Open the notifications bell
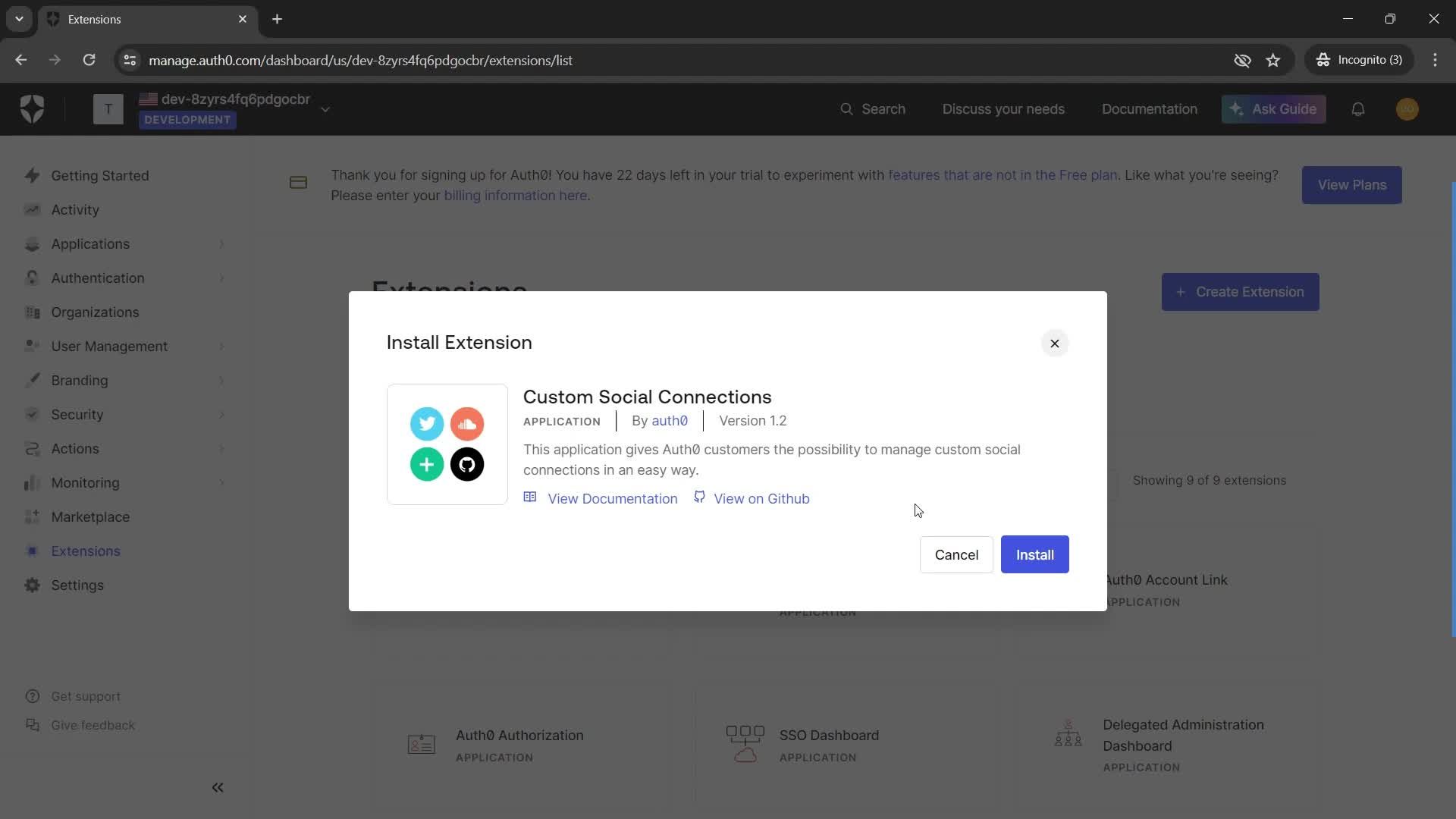The height and width of the screenshot is (819, 1456). click(1357, 109)
